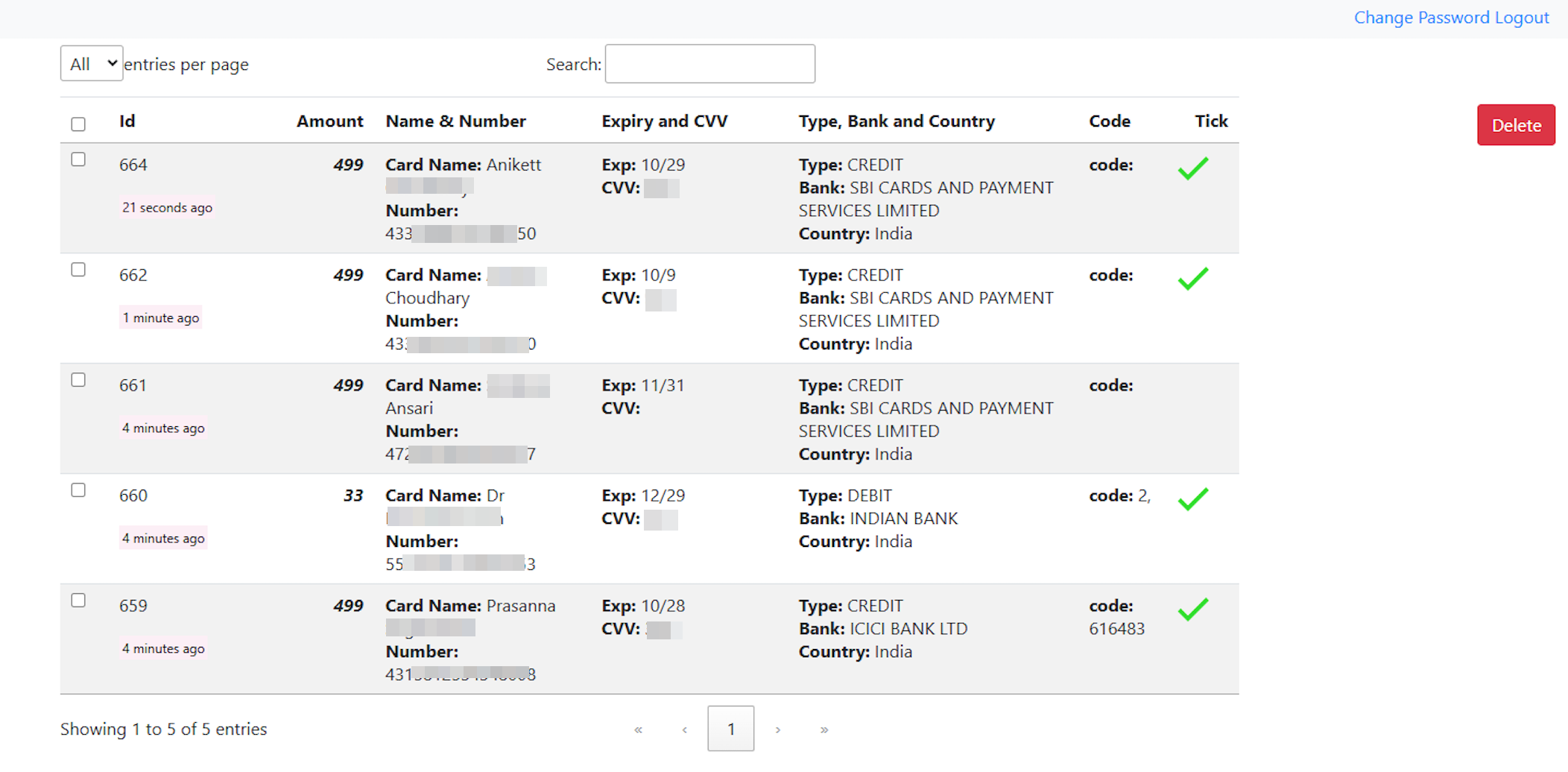Click the green tick in row 660

pyautogui.click(x=1192, y=499)
